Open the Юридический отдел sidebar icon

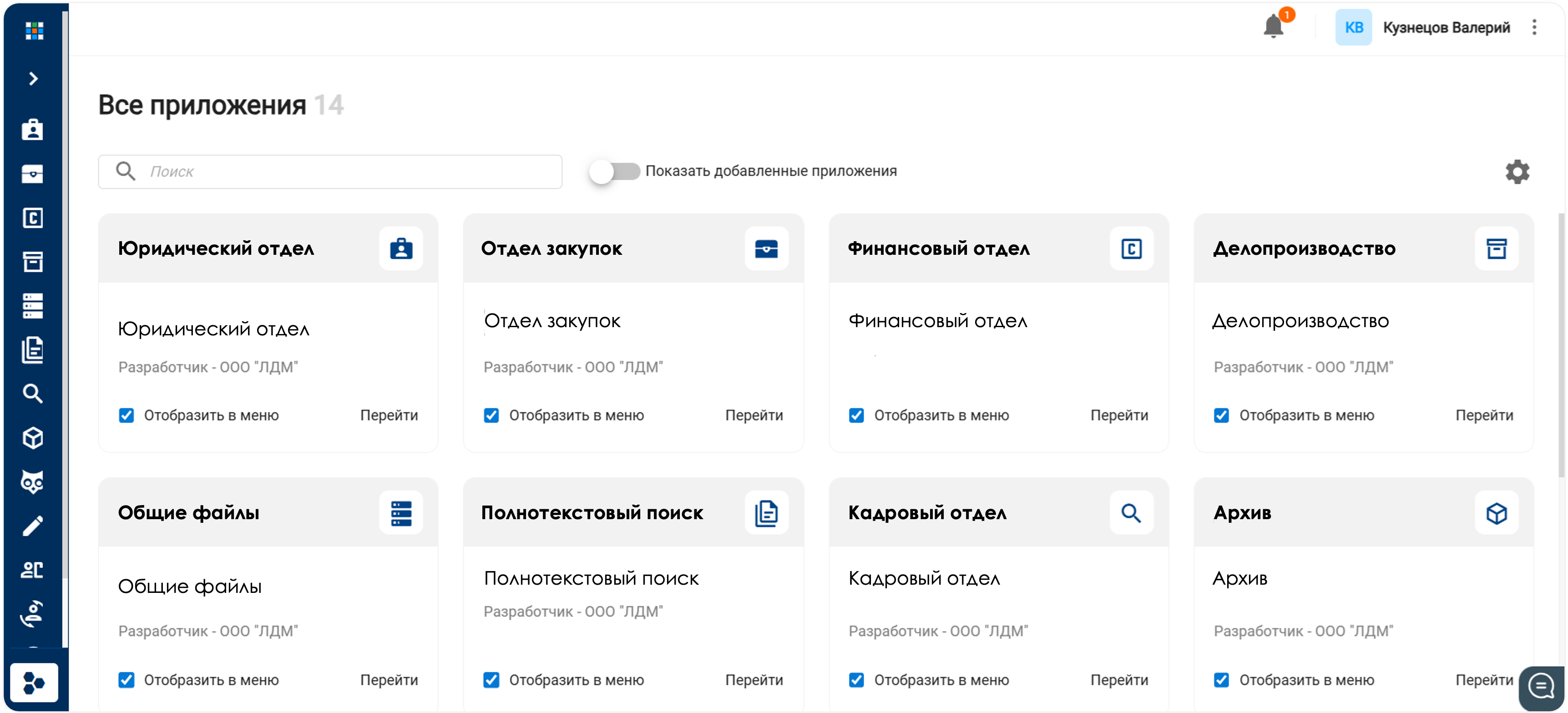pyautogui.click(x=33, y=130)
